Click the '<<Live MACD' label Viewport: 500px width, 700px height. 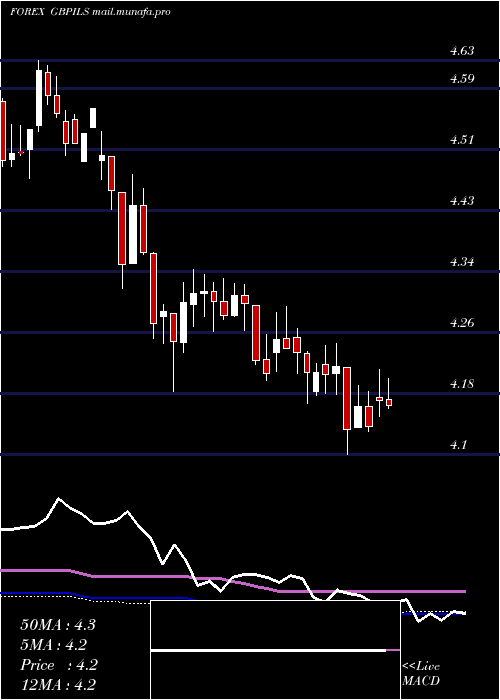pyautogui.click(x=421, y=674)
